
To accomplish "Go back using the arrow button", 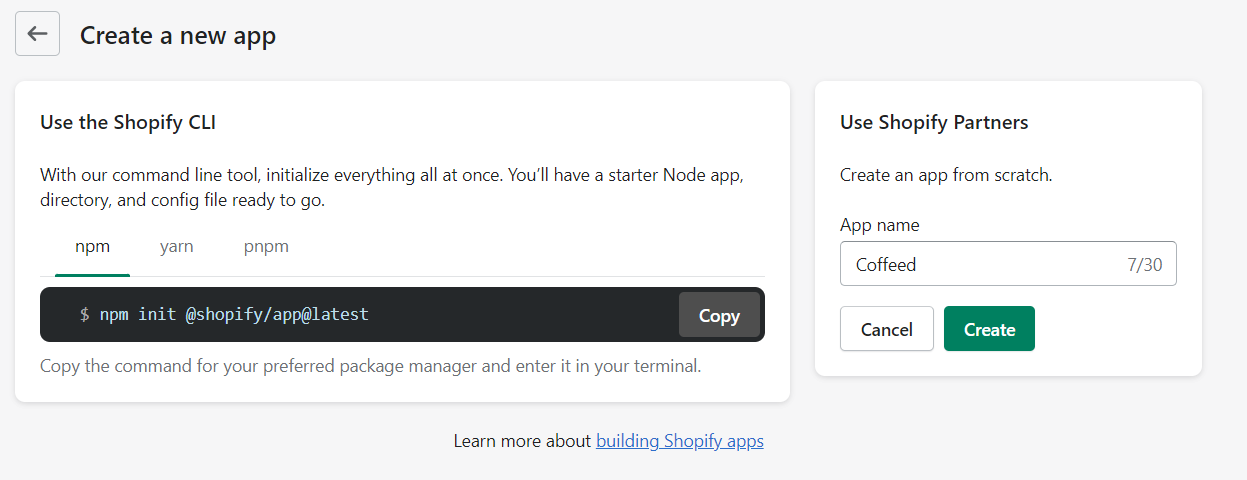I will 37,34.
